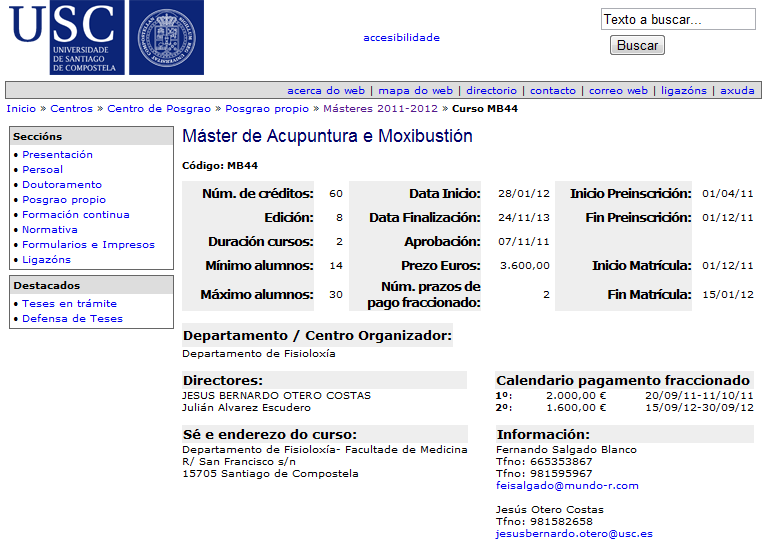The image size is (771, 547).
Task: Open Teses en trámite link
Action: 69,304
